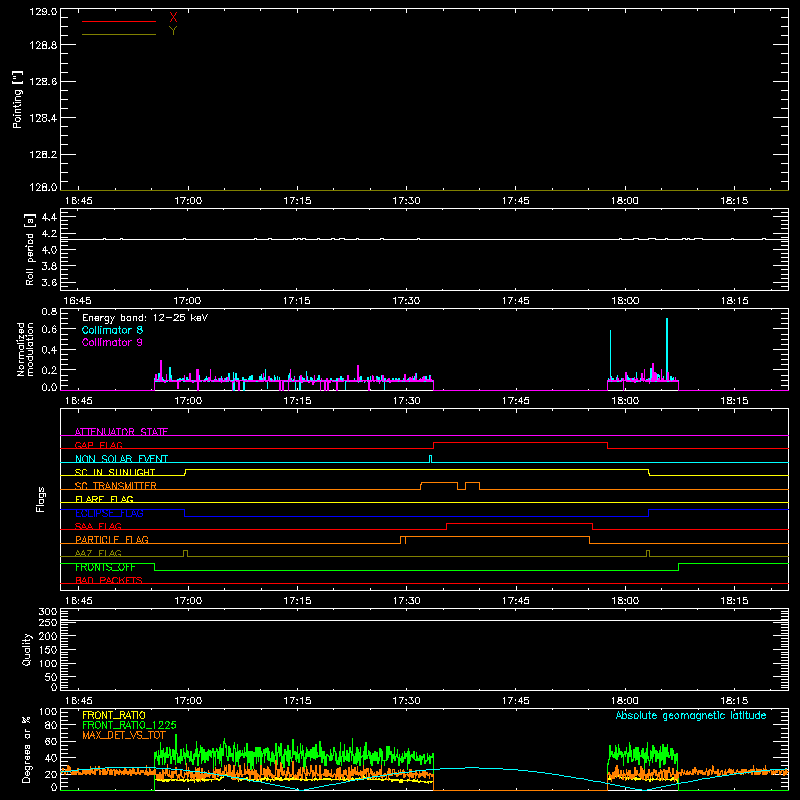Image resolution: width=800 pixels, height=800 pixels.
Task: Click the 'Normalized modulation' axis title
Action: (25, 349)
